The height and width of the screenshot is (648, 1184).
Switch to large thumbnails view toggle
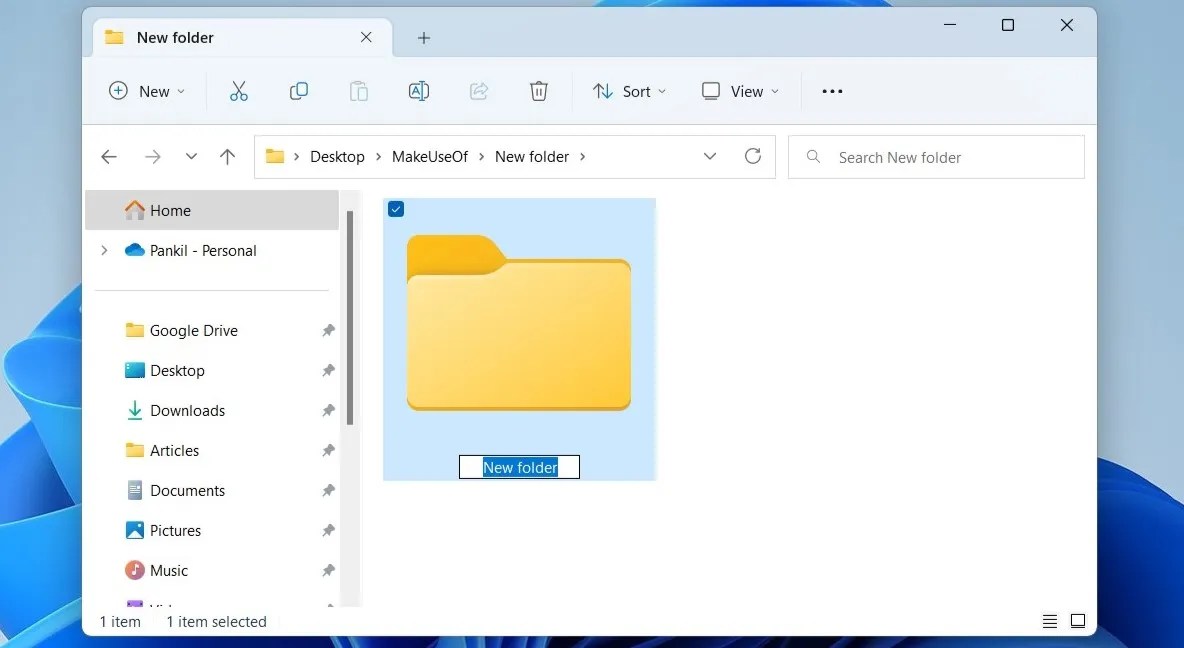(1078, 621)
